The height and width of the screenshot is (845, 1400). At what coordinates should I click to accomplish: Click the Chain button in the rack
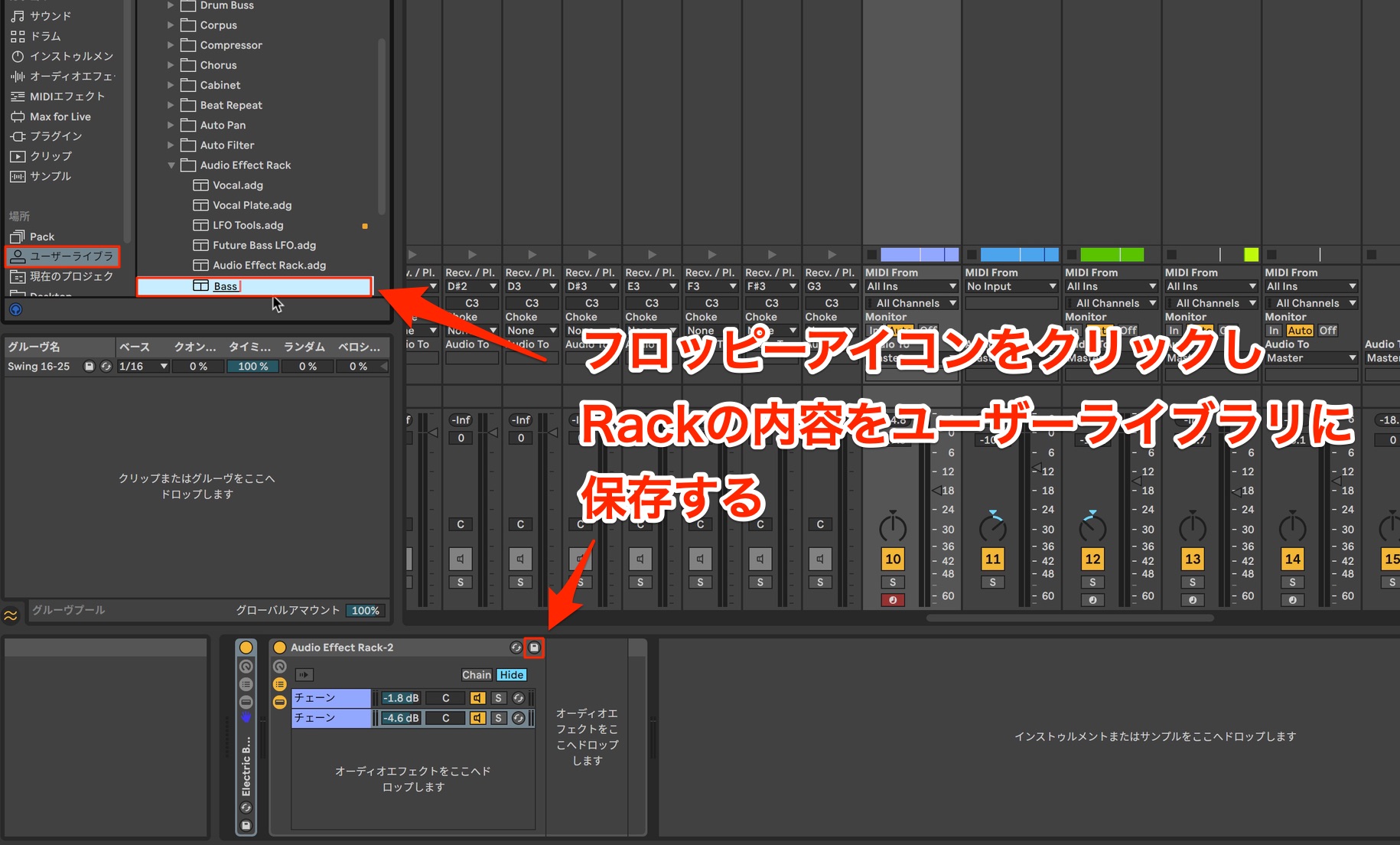tap(477, 675)
